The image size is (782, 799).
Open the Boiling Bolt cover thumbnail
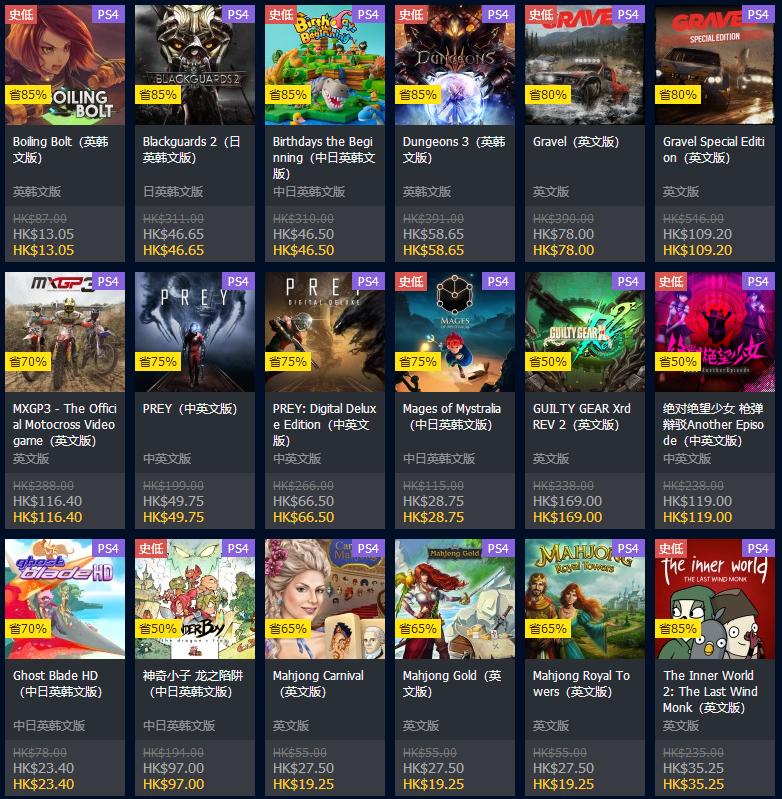65,65
